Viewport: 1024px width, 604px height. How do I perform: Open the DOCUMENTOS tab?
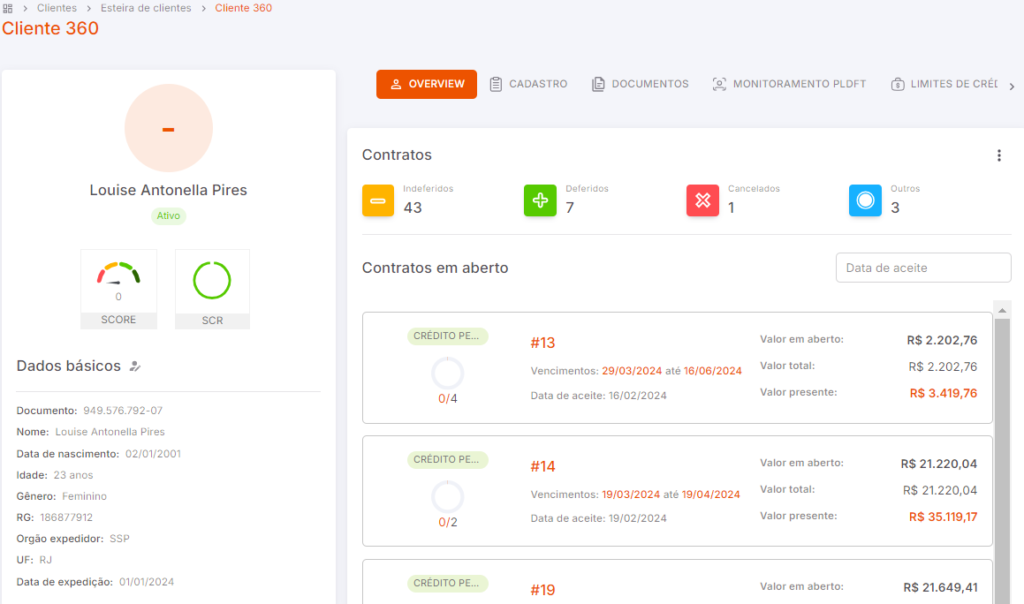[x=641, y=84]
